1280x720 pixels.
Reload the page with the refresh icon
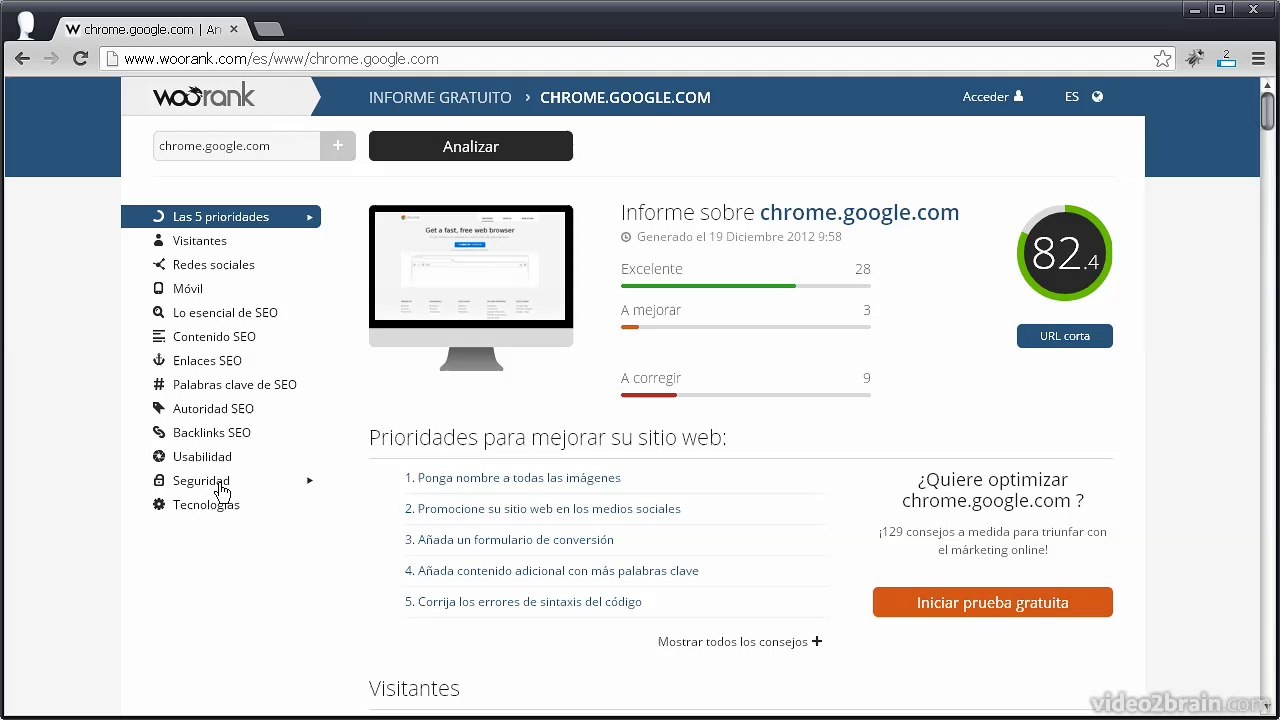tap(81, 59)
